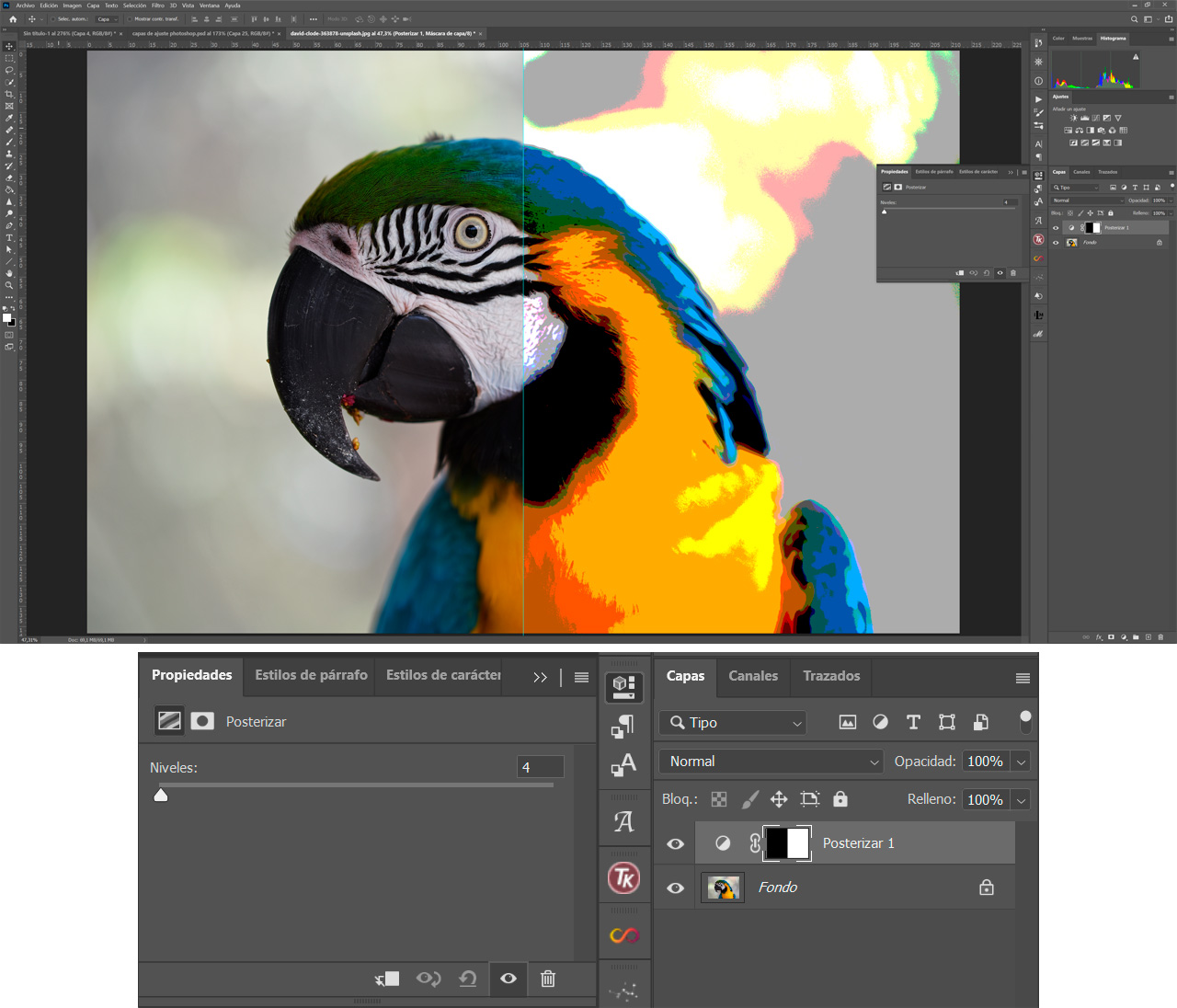Toggle the eye icon at the Properties panel bottom
This screenshot has width=1177, height=1008.
coord(508,979)
